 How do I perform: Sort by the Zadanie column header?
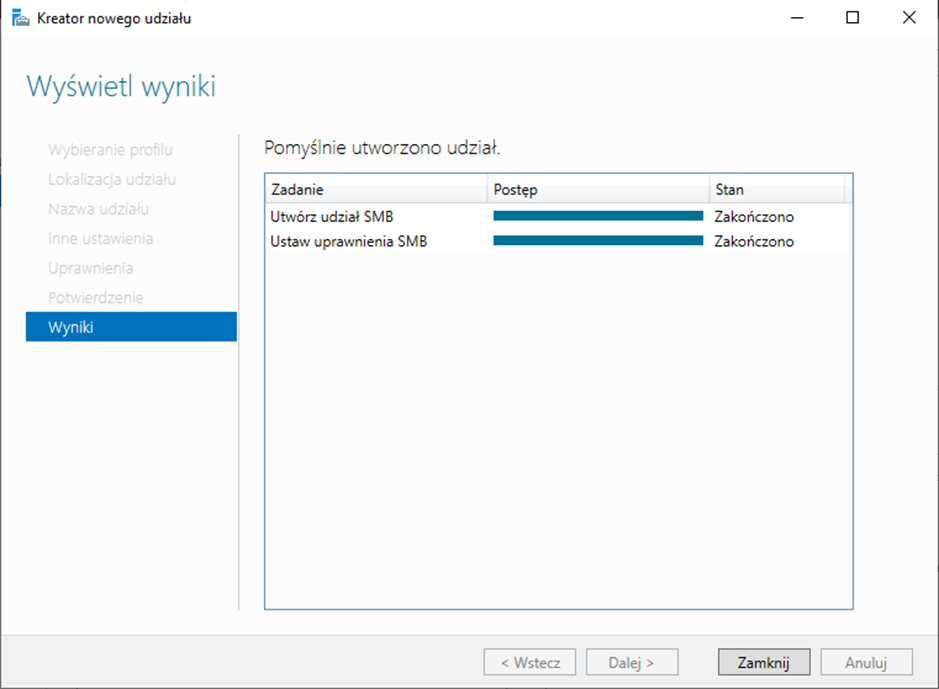[376, 190]
